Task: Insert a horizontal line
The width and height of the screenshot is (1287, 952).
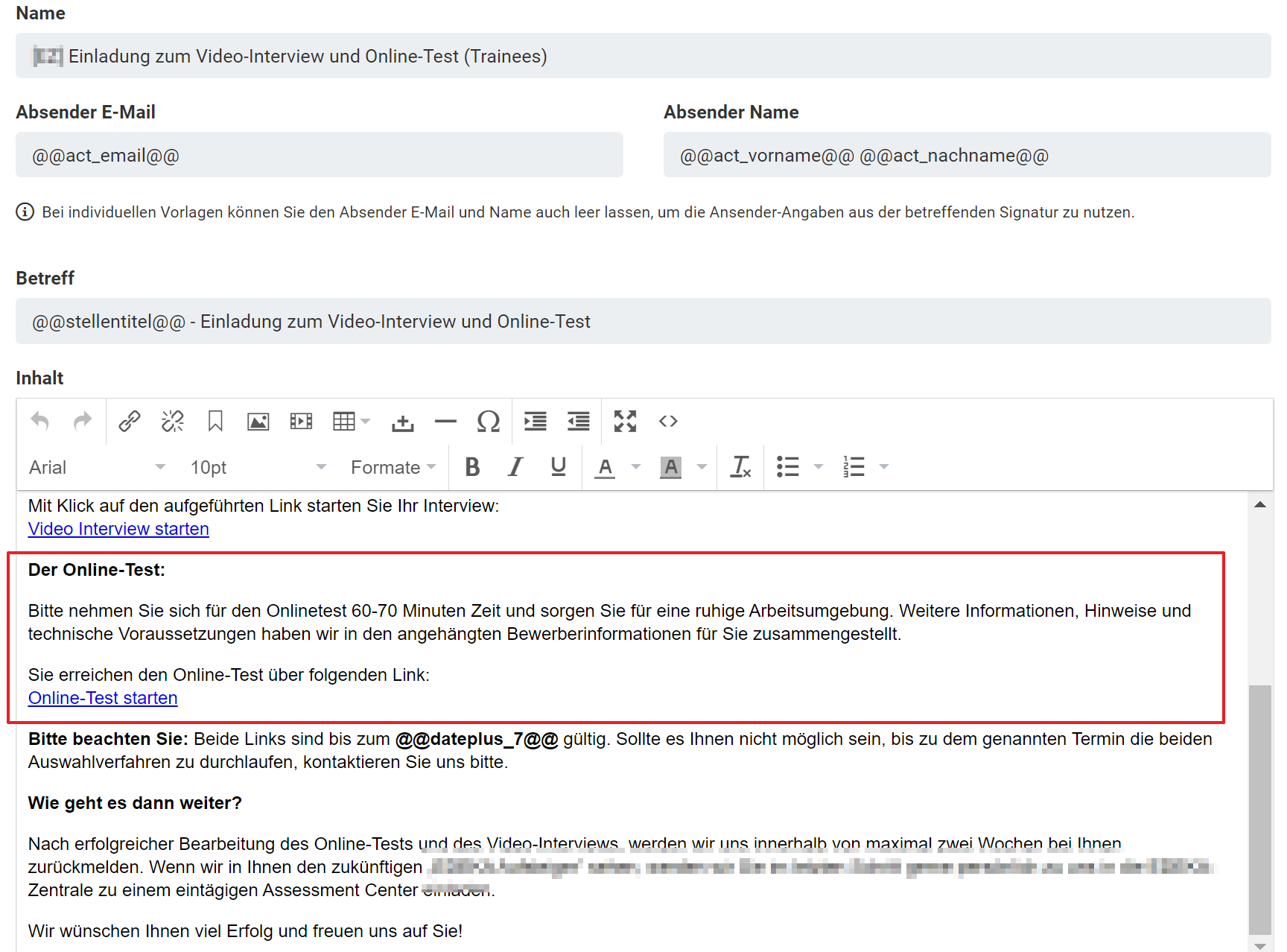Action: tap(445, 422)
